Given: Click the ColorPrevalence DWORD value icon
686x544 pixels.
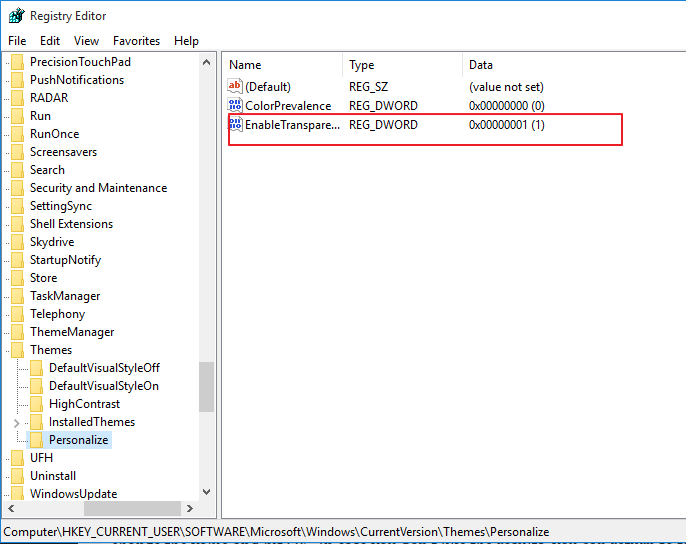Looking at the screenshot, I should 235,105.
